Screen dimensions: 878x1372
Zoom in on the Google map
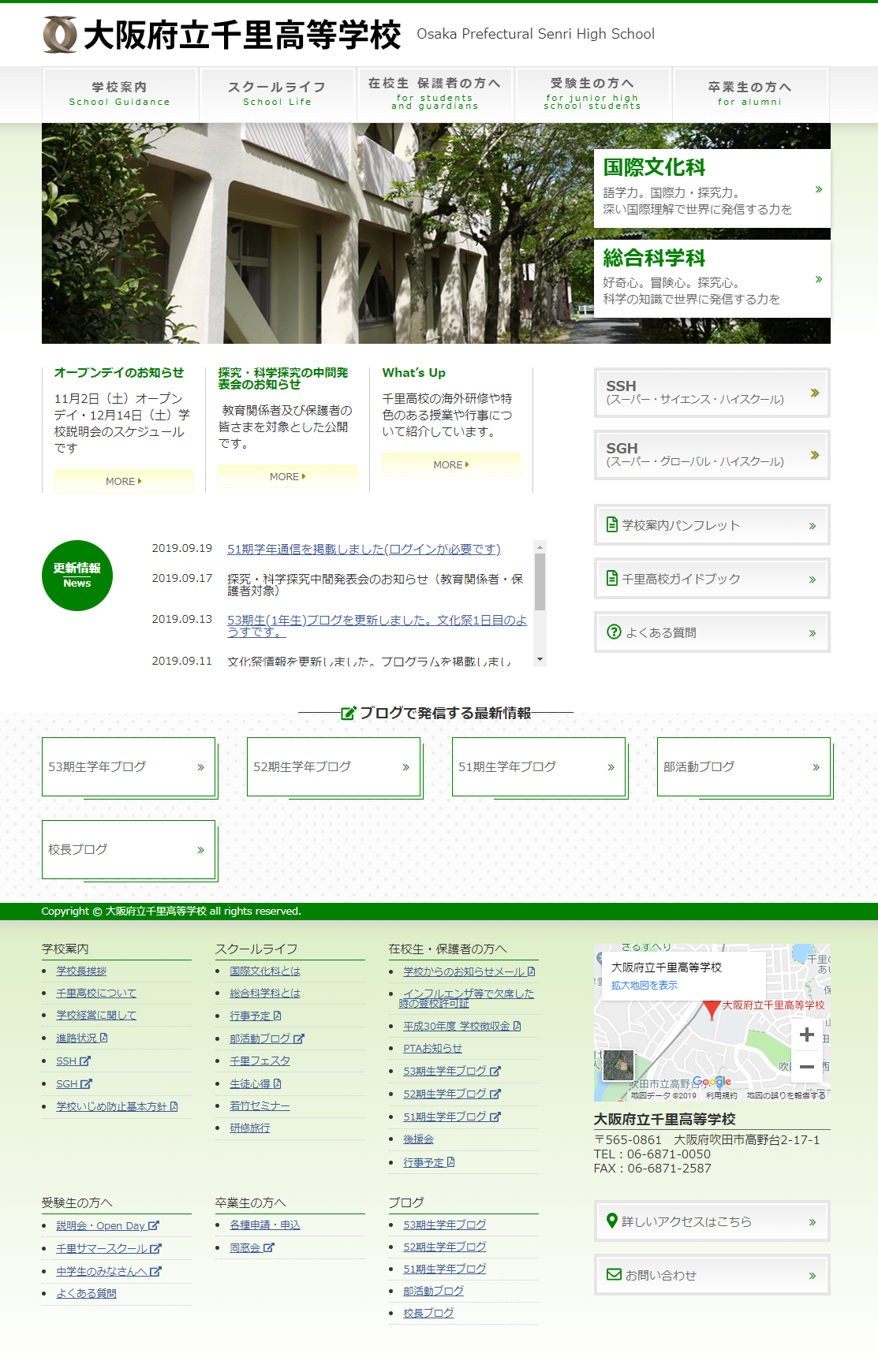806,1035
